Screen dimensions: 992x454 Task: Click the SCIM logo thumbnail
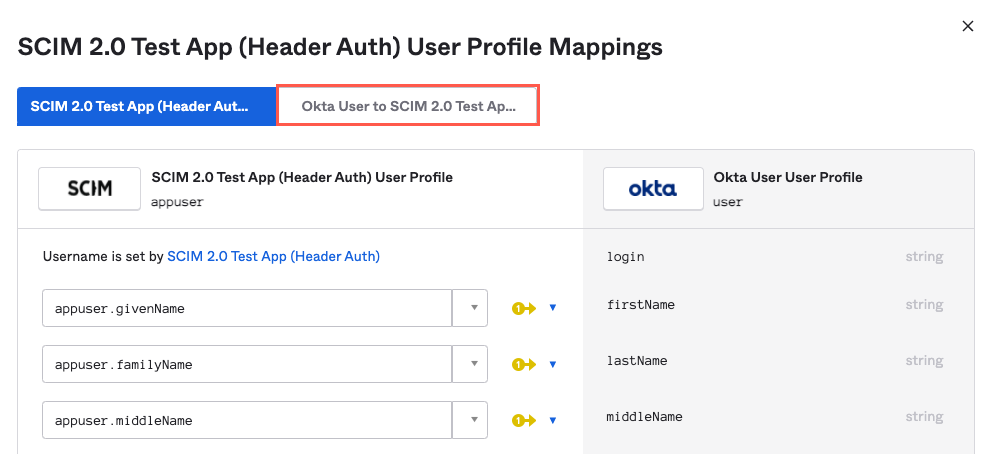(x=89, y=188)
